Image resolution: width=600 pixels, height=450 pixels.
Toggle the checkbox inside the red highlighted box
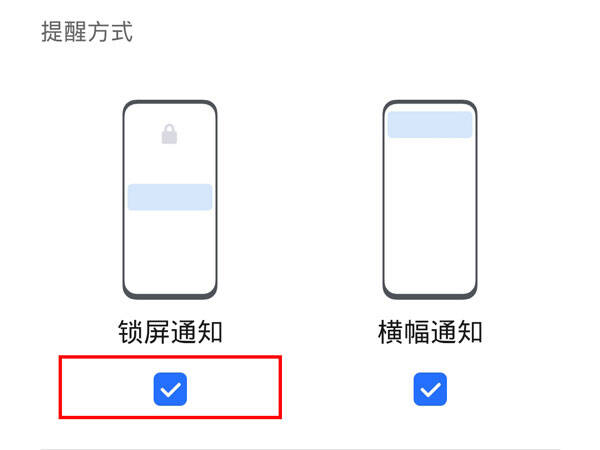[x=170, y=389]
